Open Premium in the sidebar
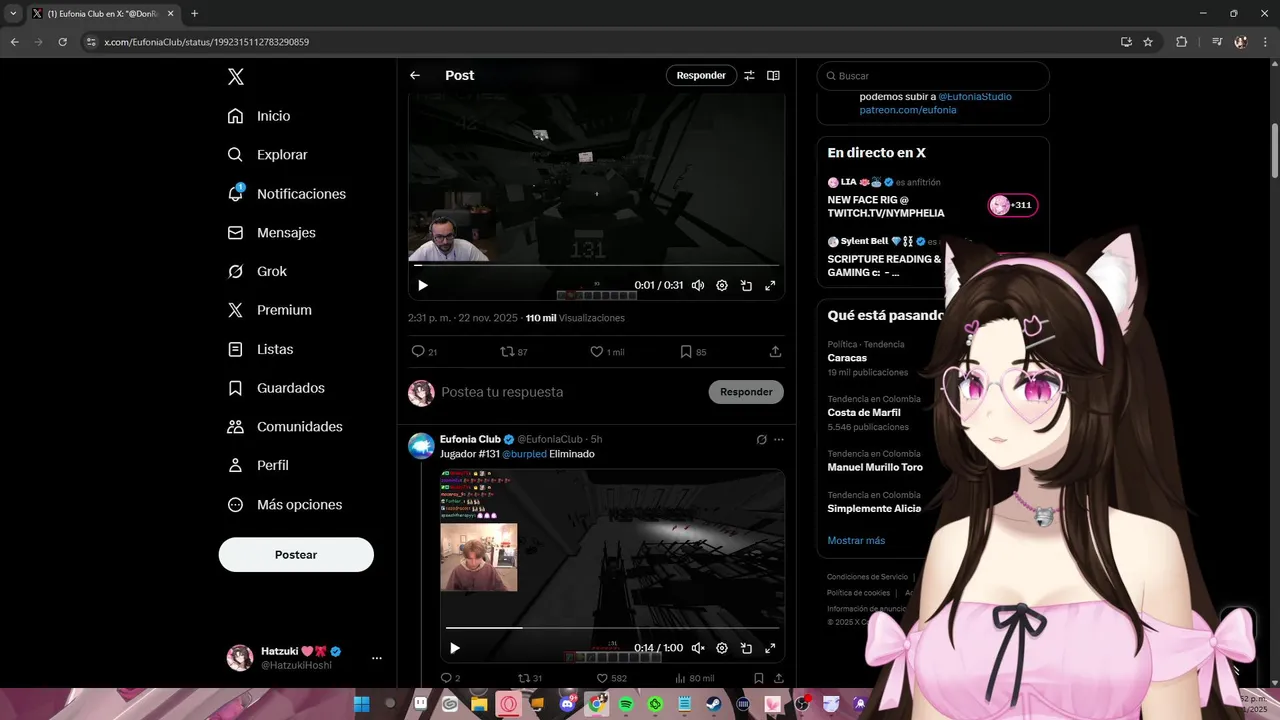 (269, 310)
